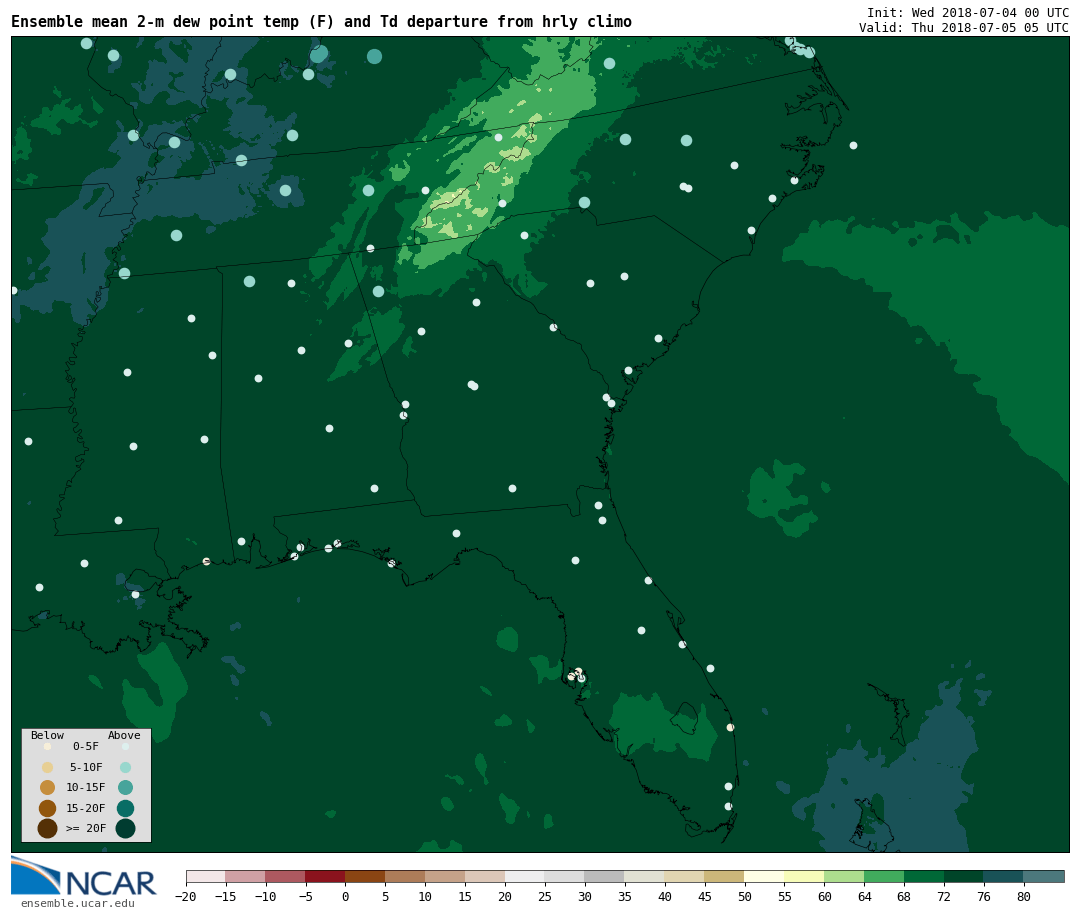This screenshot has width=1080, height=915.
Task: Click the colorbar tick label '72'
Action: [x=944, y=896]
